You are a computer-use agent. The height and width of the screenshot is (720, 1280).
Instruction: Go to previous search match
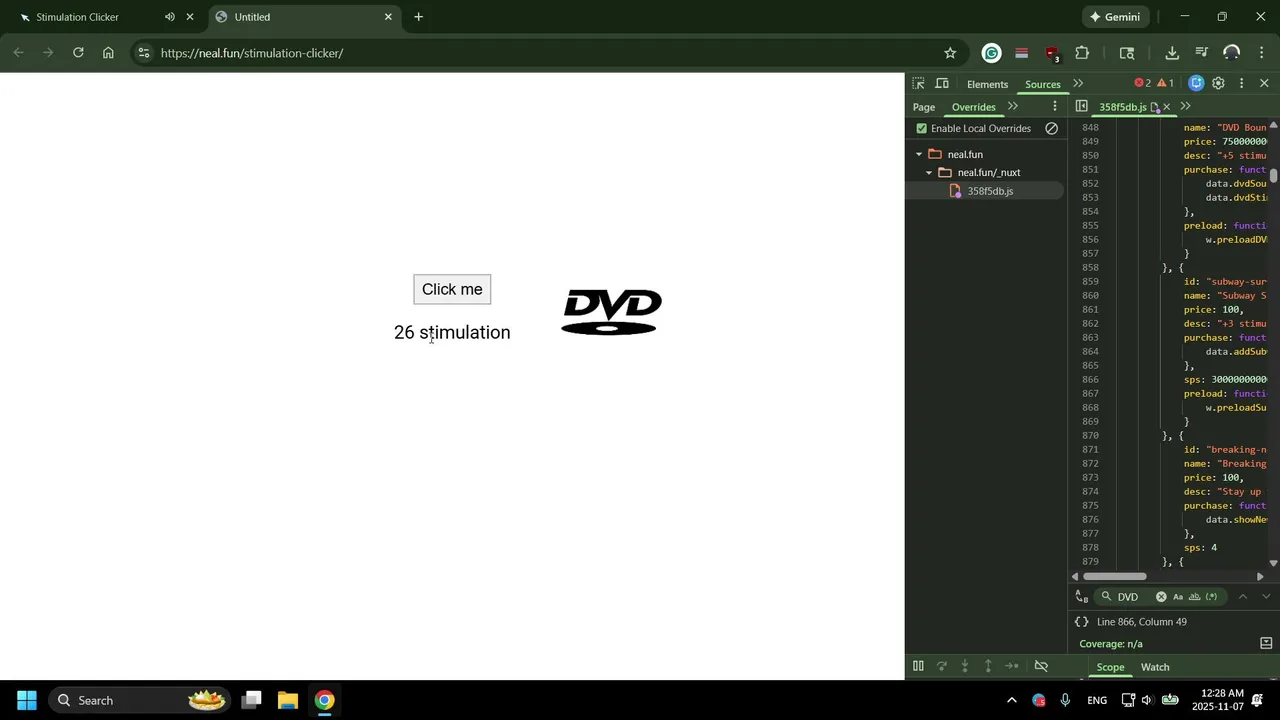(1243, 597)
